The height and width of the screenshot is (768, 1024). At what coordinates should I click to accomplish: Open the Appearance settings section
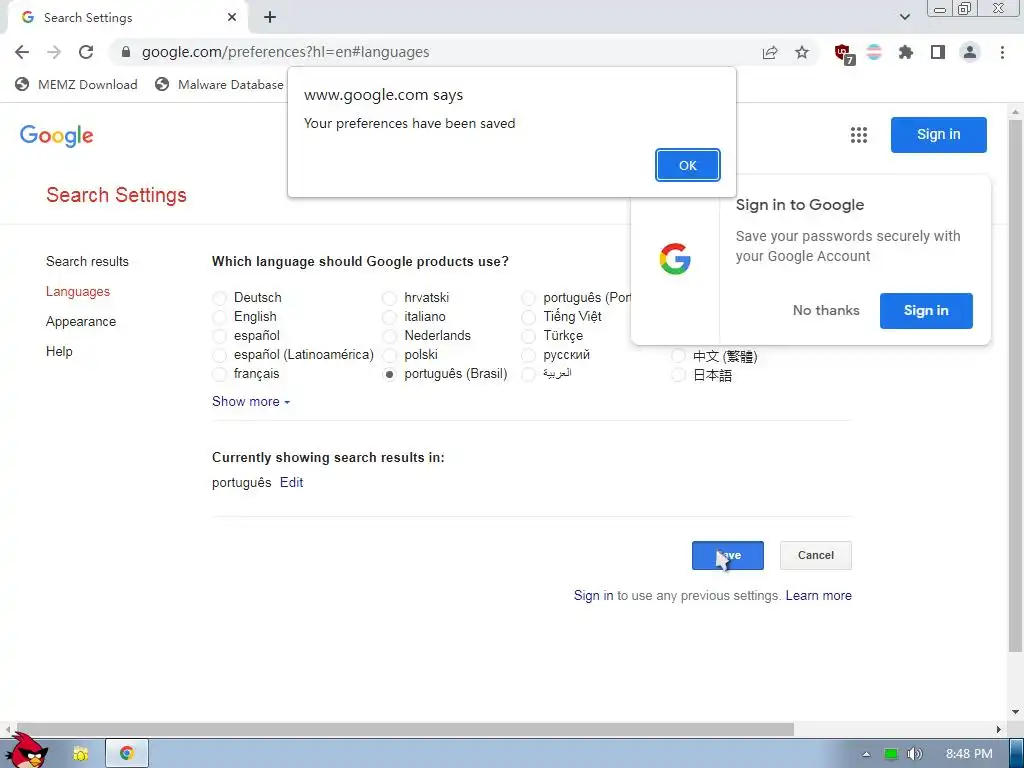coord(81,321)
